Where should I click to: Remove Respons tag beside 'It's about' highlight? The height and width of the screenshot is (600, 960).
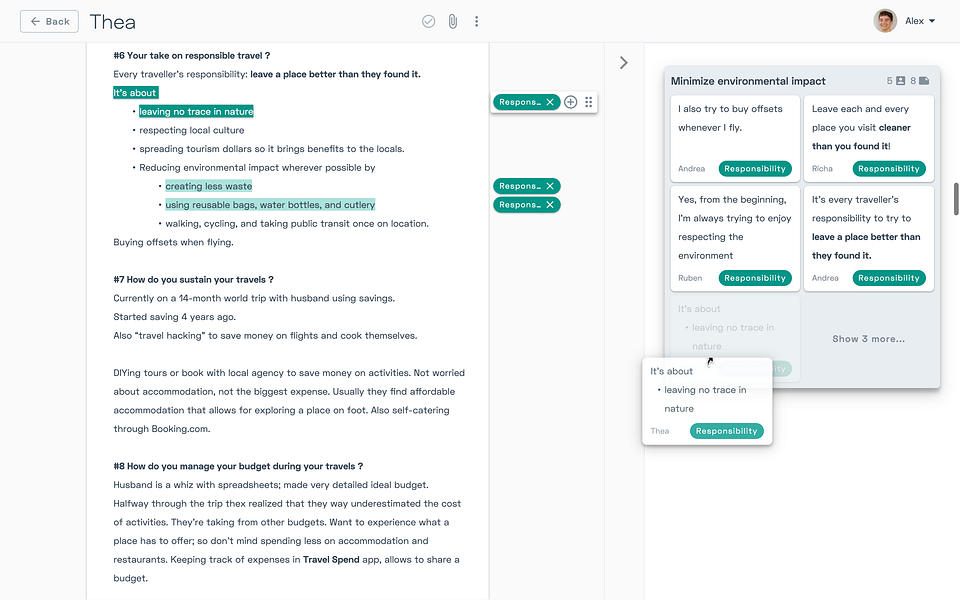point(550,102)
